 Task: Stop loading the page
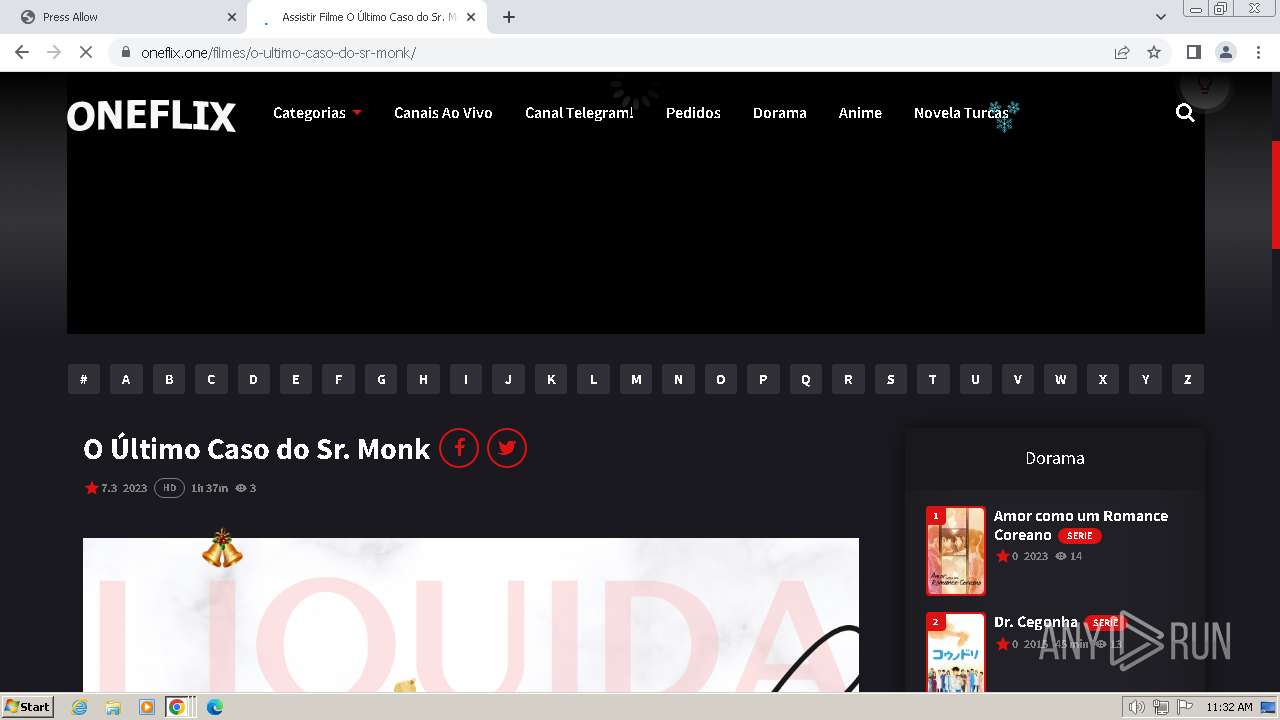click(x=86, y=52)
